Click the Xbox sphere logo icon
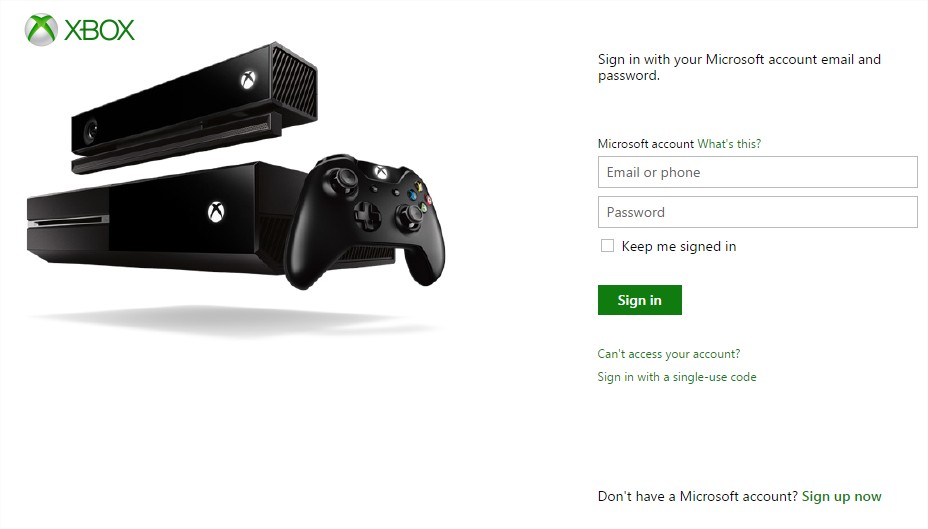The height and width of the screenshot is (529, 928). (41, 30)
